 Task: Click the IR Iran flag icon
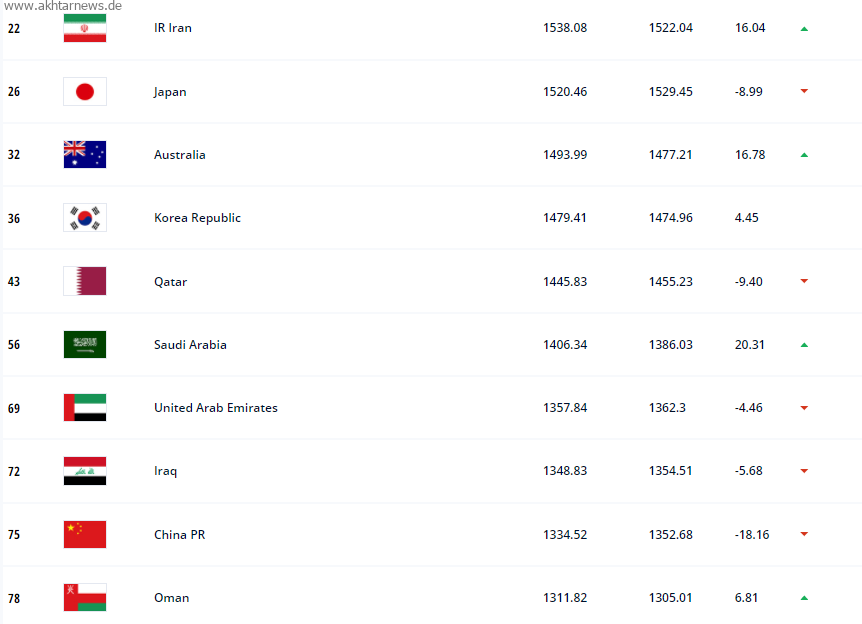coord(85,28)
